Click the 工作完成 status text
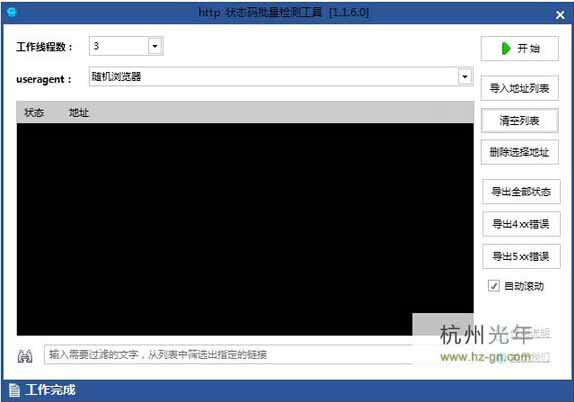The width and height of the screenshot is (574, 402). [x=51, y=390]
